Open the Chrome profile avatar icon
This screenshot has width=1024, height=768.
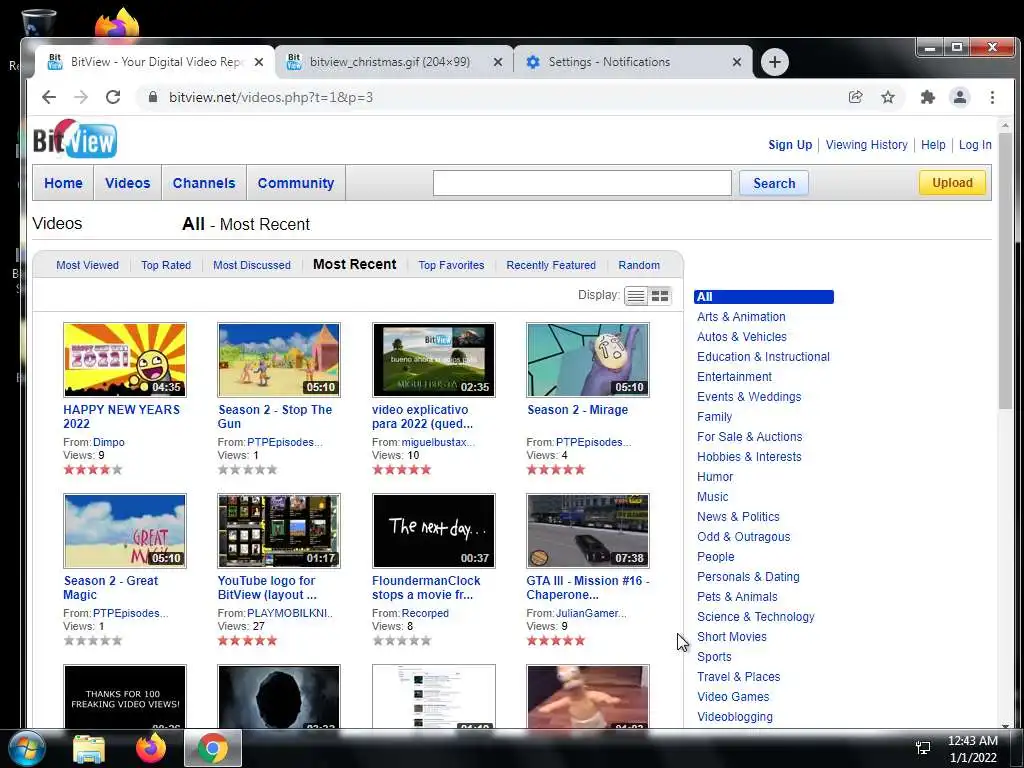click(959, 97)
